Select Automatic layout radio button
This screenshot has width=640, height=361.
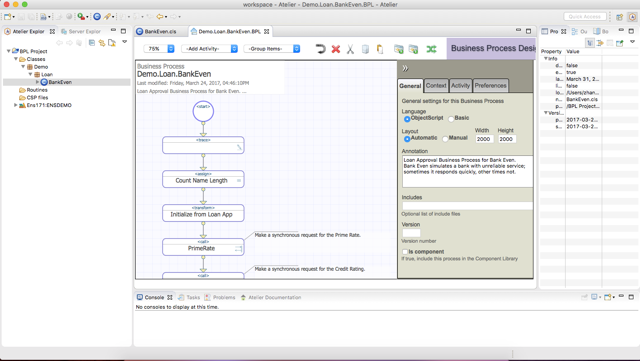(x=407, y=139)
